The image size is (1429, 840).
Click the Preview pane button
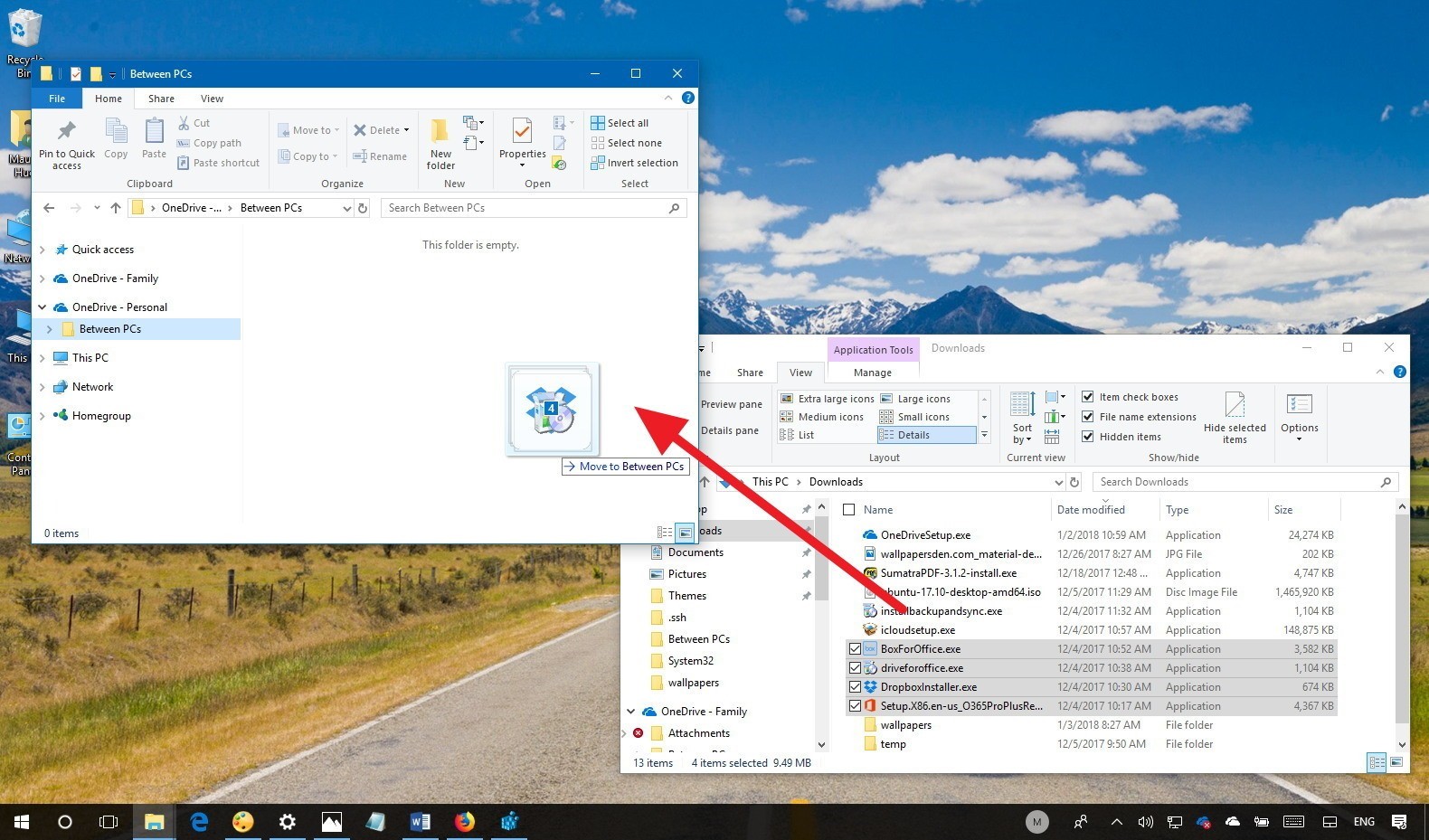pyautogui.click(x=732, y=404)
